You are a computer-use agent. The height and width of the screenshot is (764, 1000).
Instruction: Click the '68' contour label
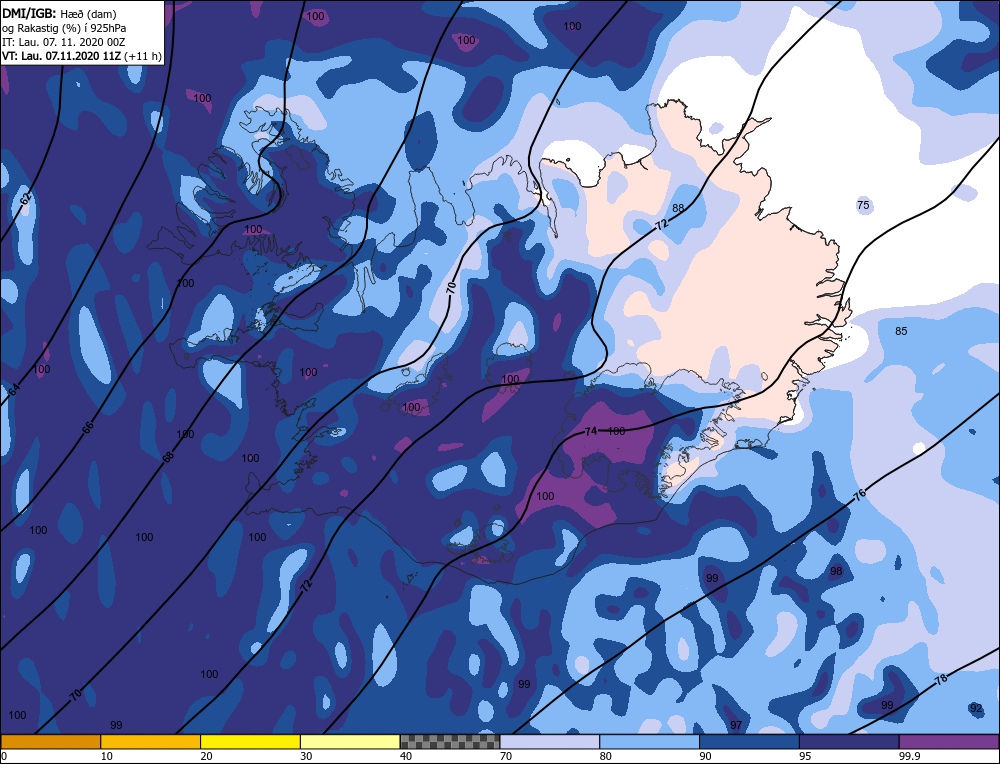tap(168, 457)
